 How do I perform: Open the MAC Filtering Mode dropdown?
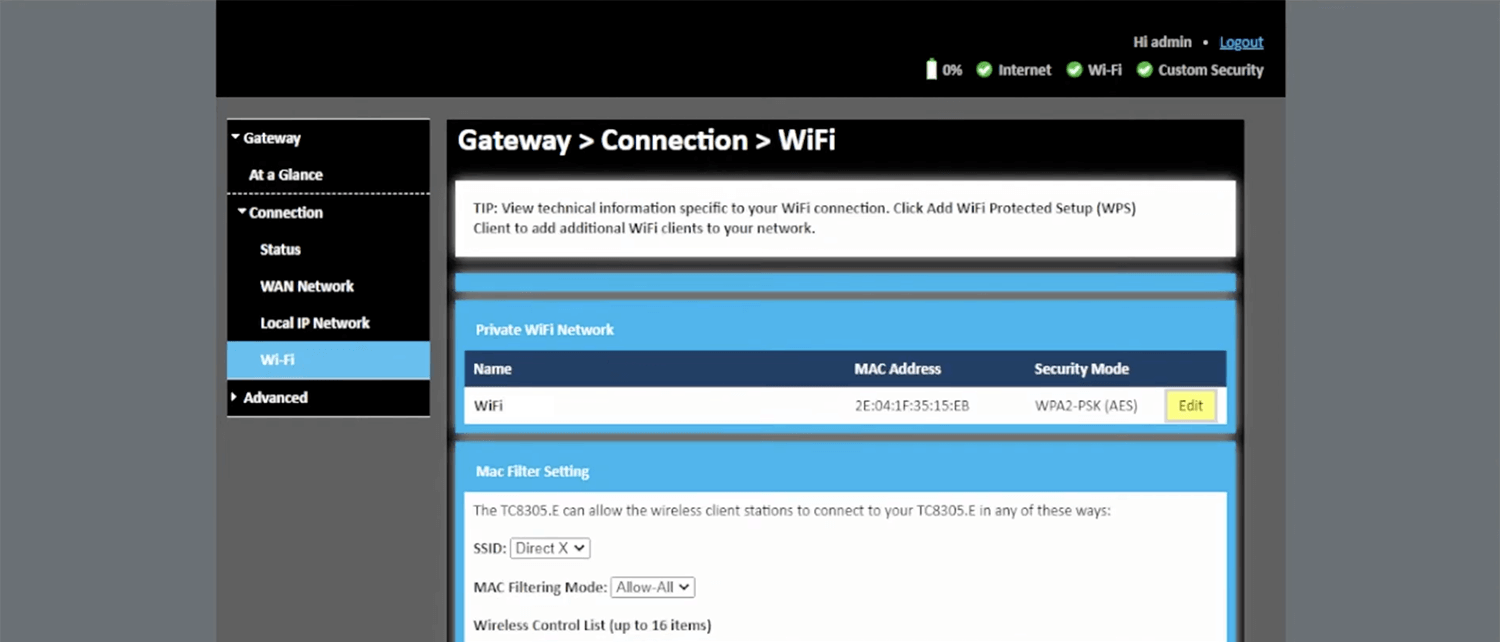pos(652,587)
